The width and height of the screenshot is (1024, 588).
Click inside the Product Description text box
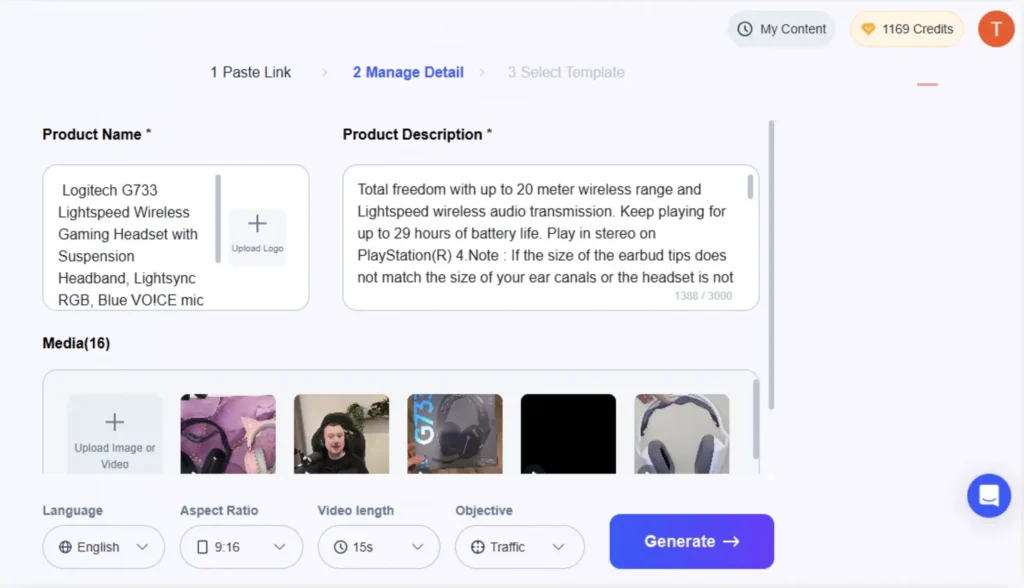coord(545,233)
